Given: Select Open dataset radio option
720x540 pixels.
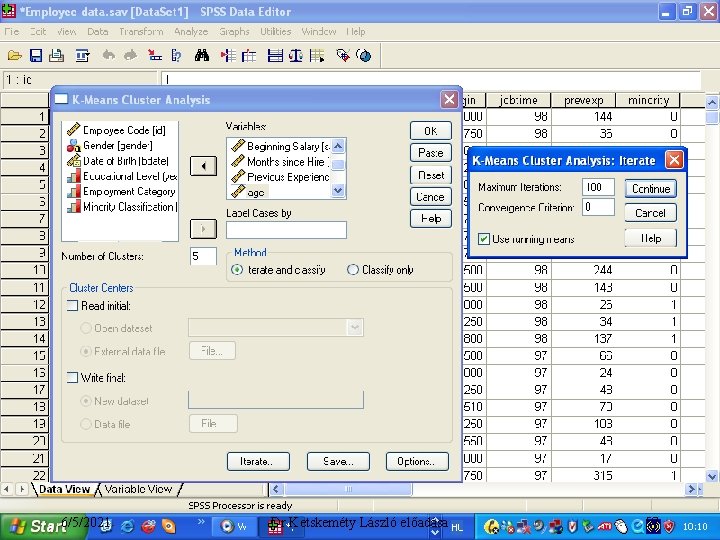Looking at the screenshot, I should click(86, 328).
